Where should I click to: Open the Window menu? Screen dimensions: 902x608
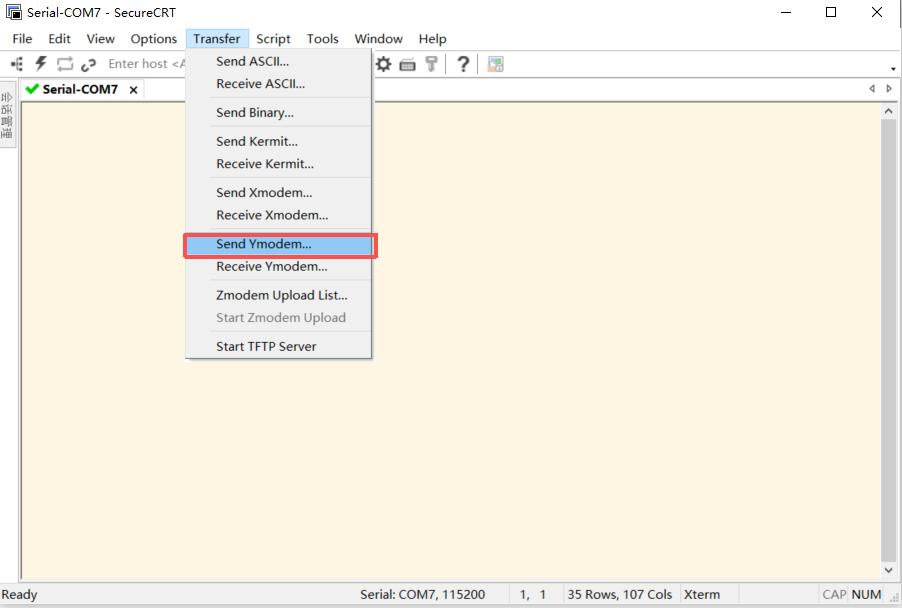pos(379,39)
